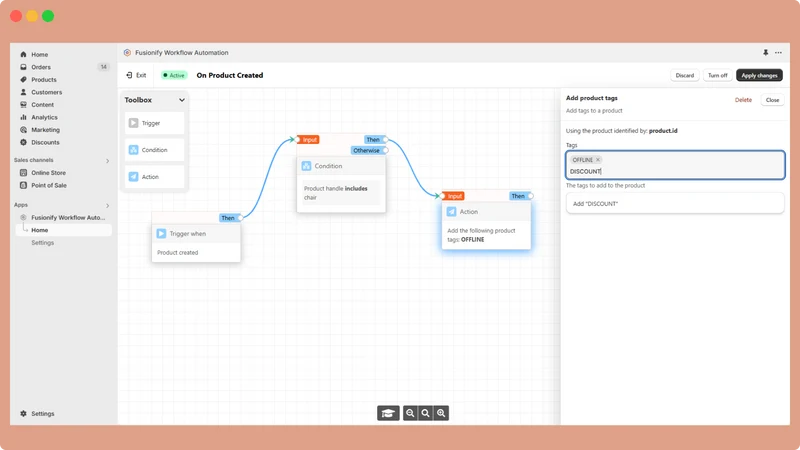Screen dimensions: 800x450
Task: Click the Active status badge
Action: click(x=174, y=75)
